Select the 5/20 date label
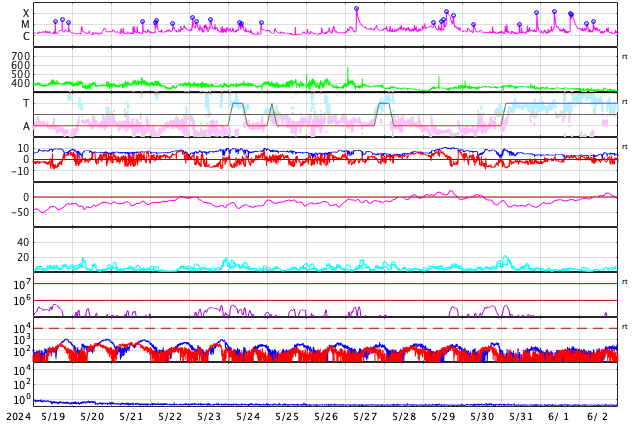The image size is (634, 424). coord(92,417)
